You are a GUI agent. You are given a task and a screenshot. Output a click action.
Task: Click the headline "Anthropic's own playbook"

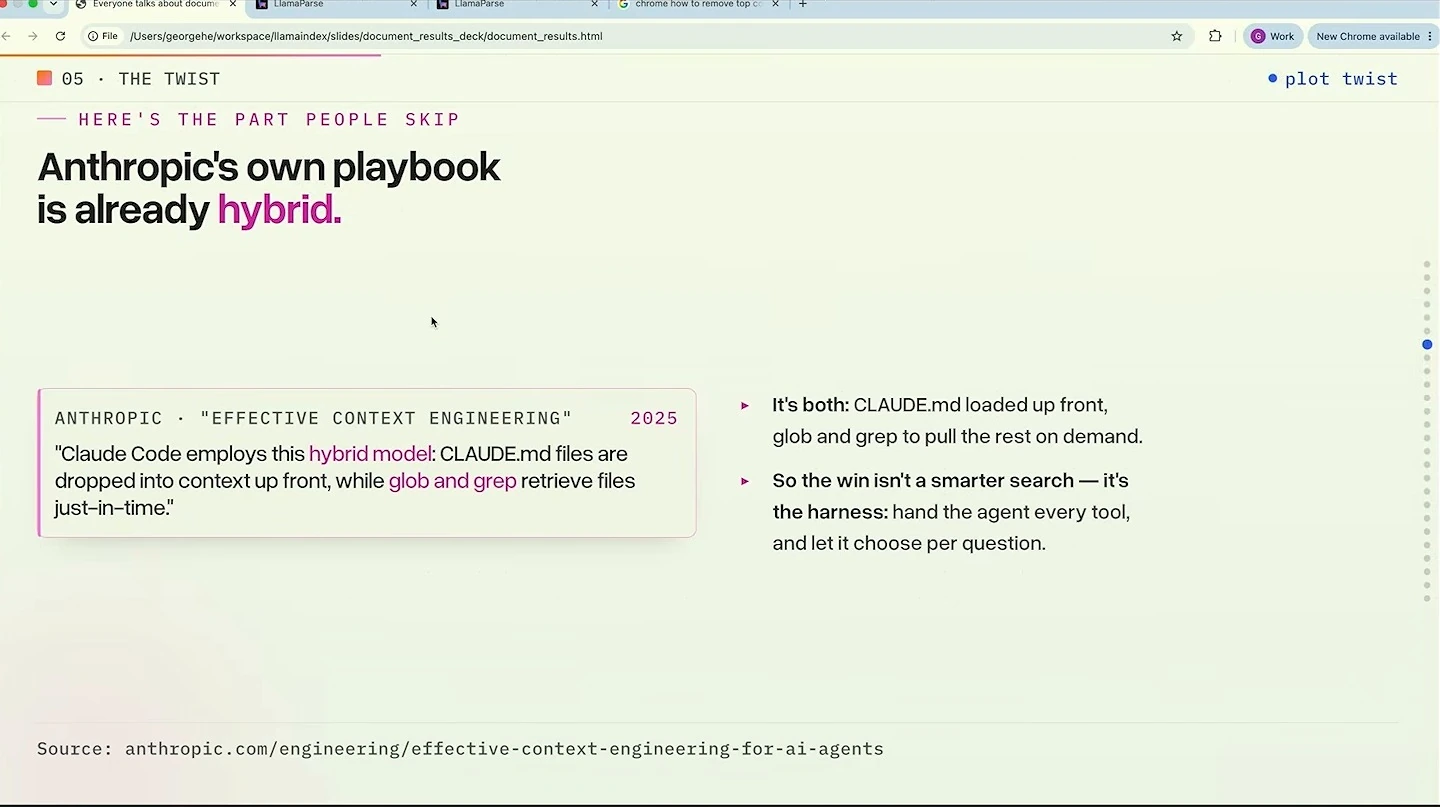(x=269, y=167)
